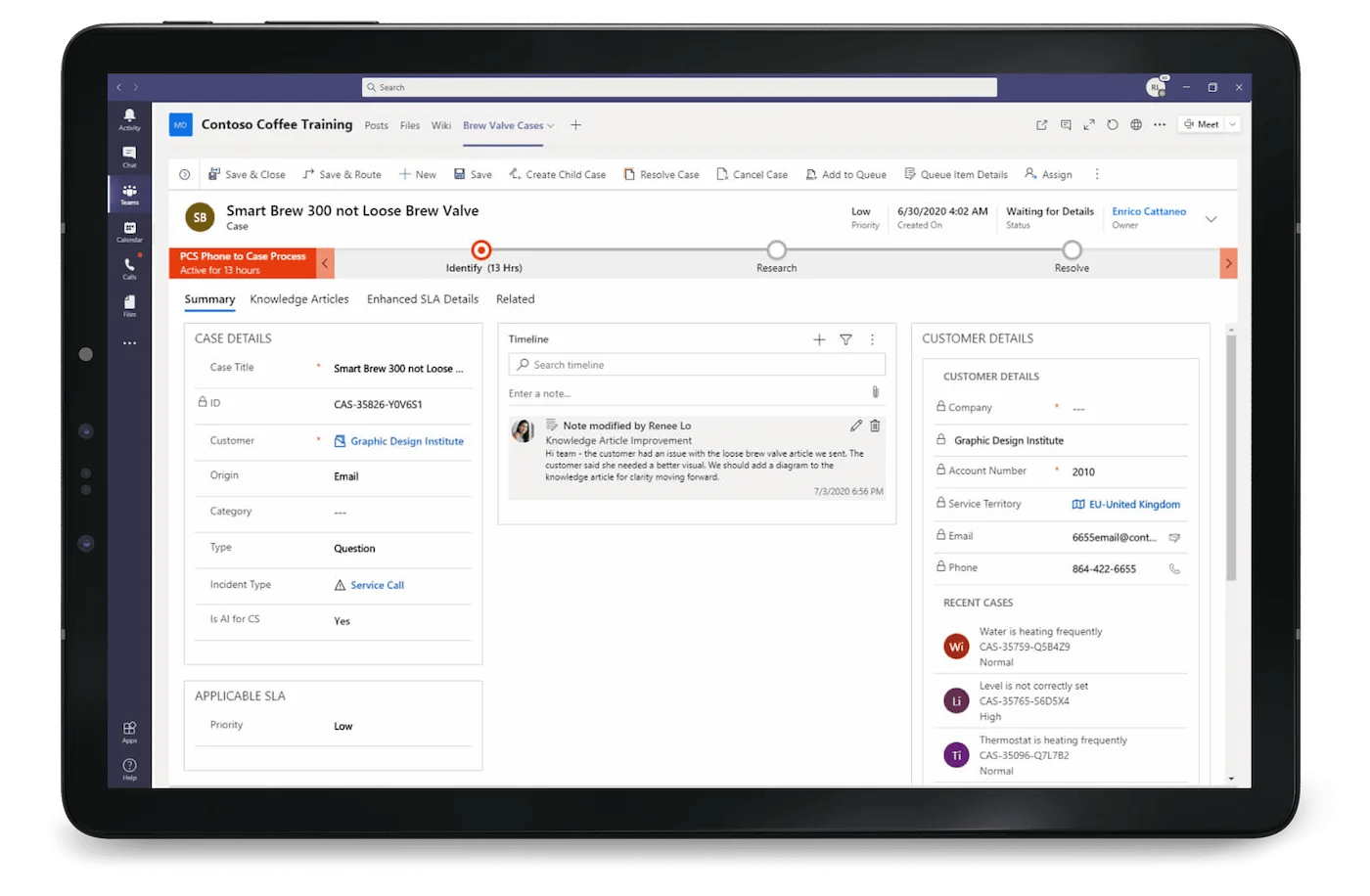
Task: Open Service Call incident type link
Action: (x=377, y=585)
